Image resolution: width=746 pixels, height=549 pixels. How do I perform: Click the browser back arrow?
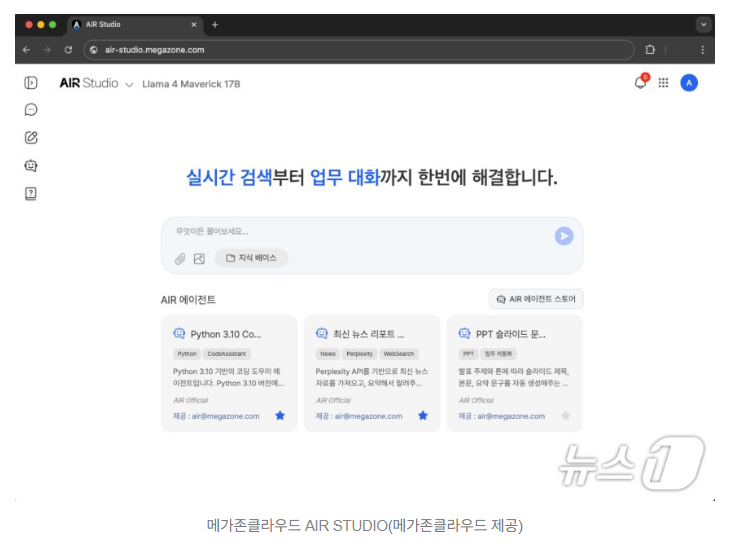click(x=26, y=50)
